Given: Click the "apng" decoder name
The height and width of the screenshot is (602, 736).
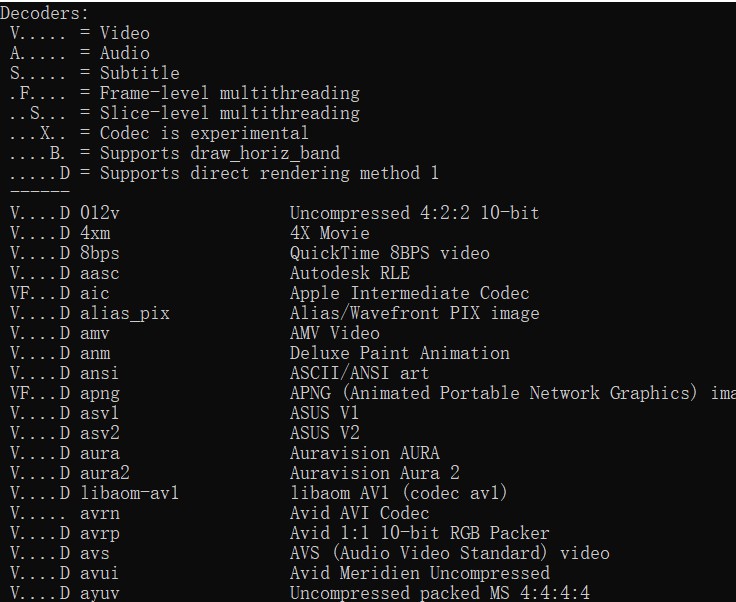Looking at the screenshot, I should (100, 393).
